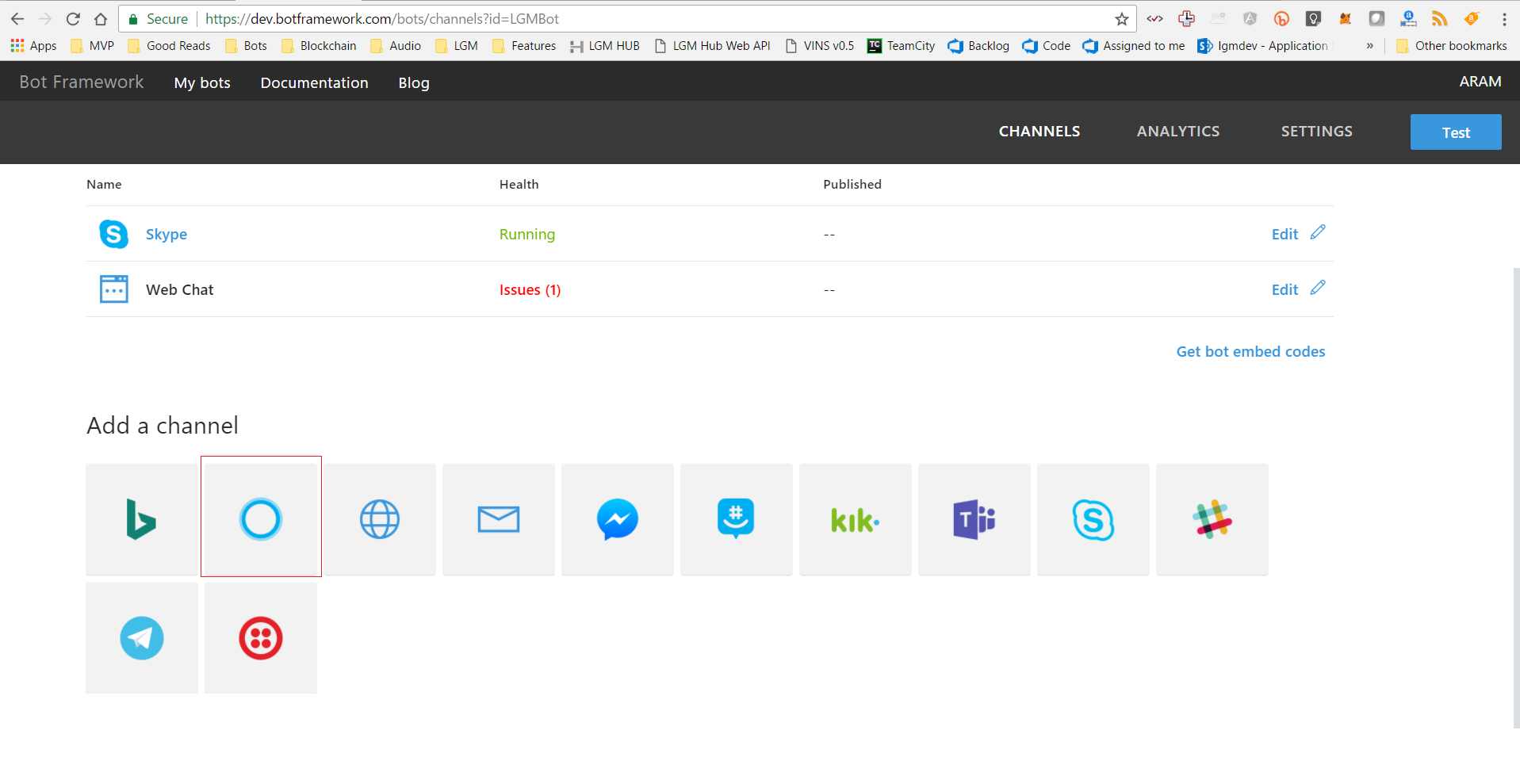Open the LGM bookmarks folder

pos(457,46)
